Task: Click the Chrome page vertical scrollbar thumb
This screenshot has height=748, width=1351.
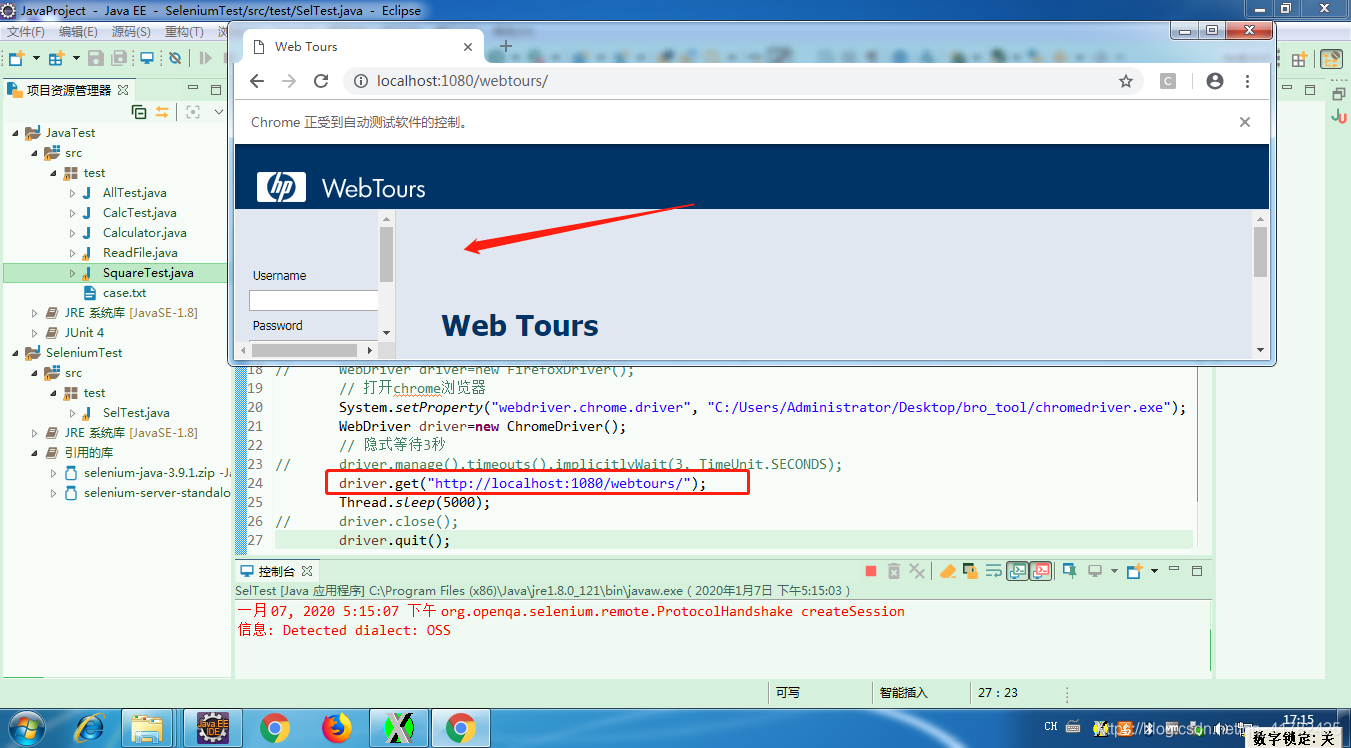Action: (1260, 252)
